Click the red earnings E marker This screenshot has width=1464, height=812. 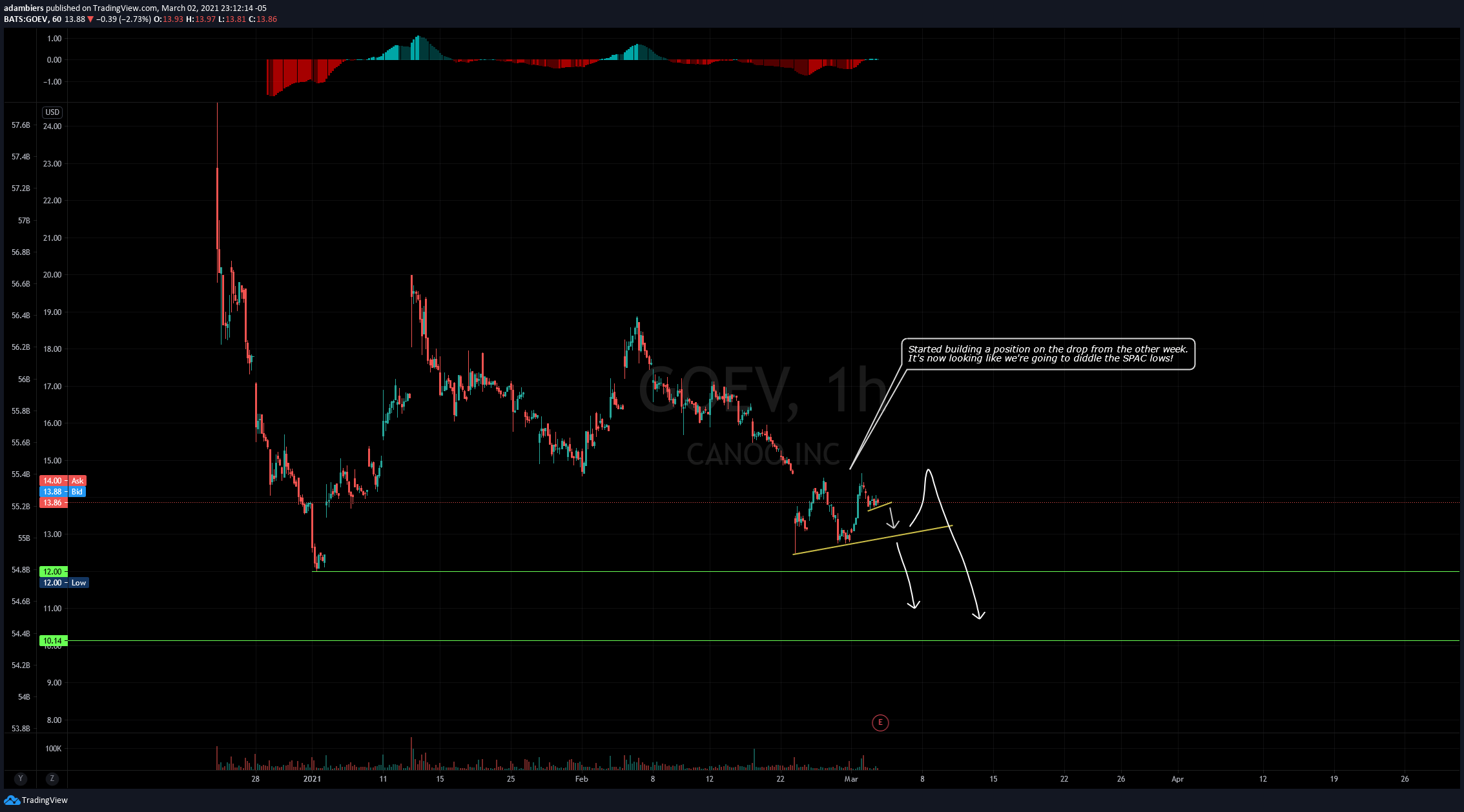880,723
